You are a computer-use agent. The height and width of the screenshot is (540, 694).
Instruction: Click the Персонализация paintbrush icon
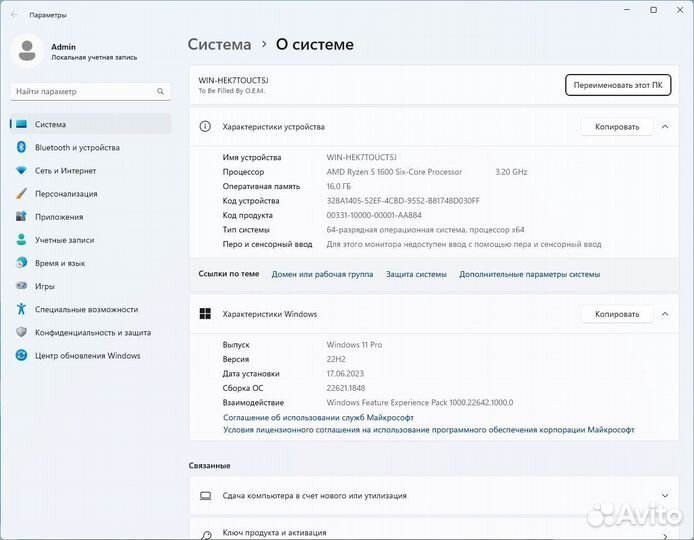pos(21,193)
